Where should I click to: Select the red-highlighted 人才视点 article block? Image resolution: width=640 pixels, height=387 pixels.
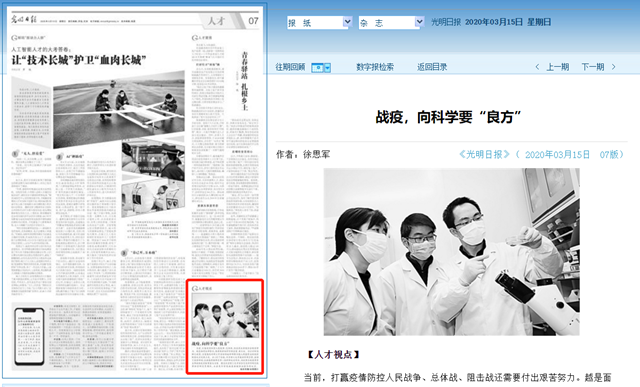(x=225, y=327)
